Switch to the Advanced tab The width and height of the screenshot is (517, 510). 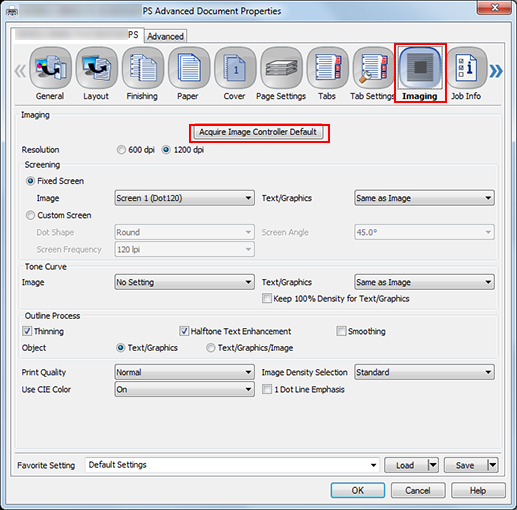coord(165,36)
